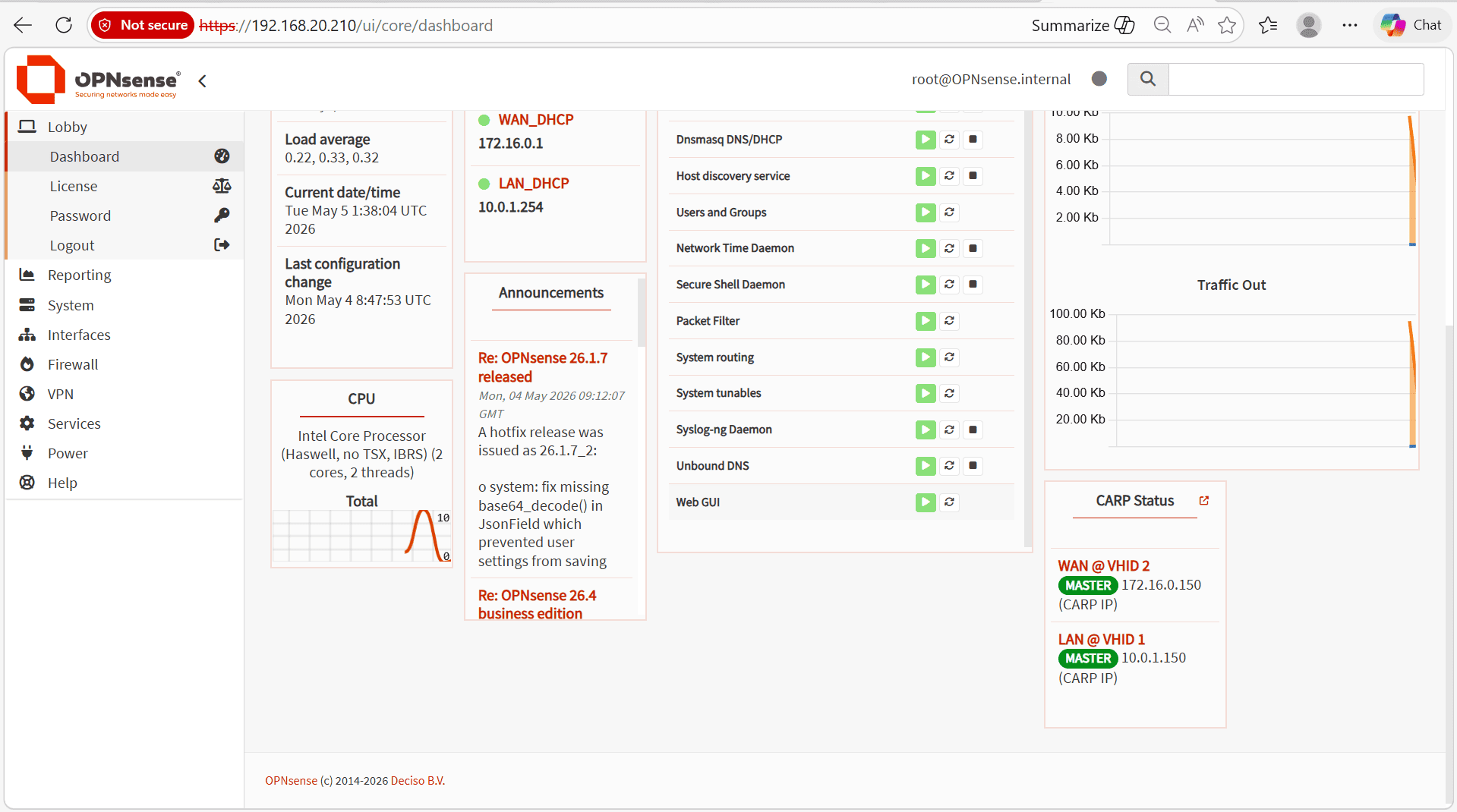Toggle the header status circle indicator
Viewport: 1457px width, 812px height.
(1099, 79)
